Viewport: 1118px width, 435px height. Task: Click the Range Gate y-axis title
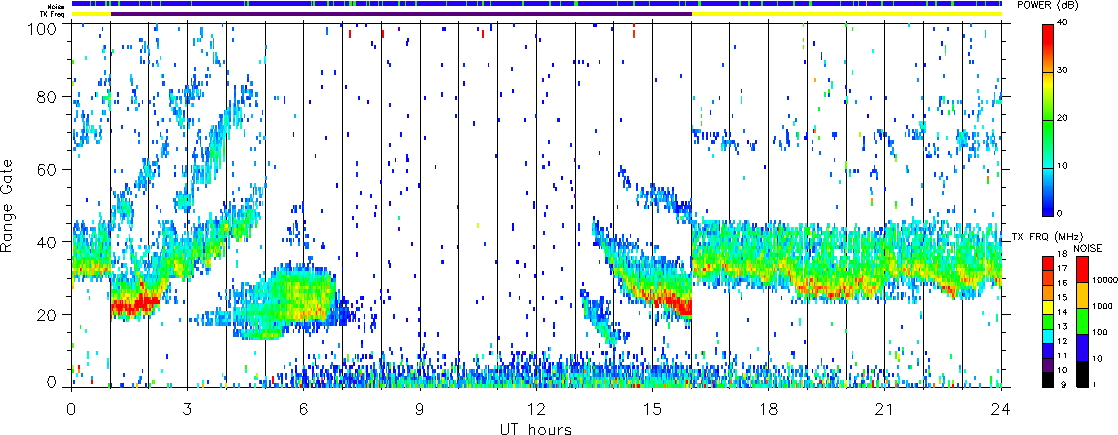[x=8, y=205]
